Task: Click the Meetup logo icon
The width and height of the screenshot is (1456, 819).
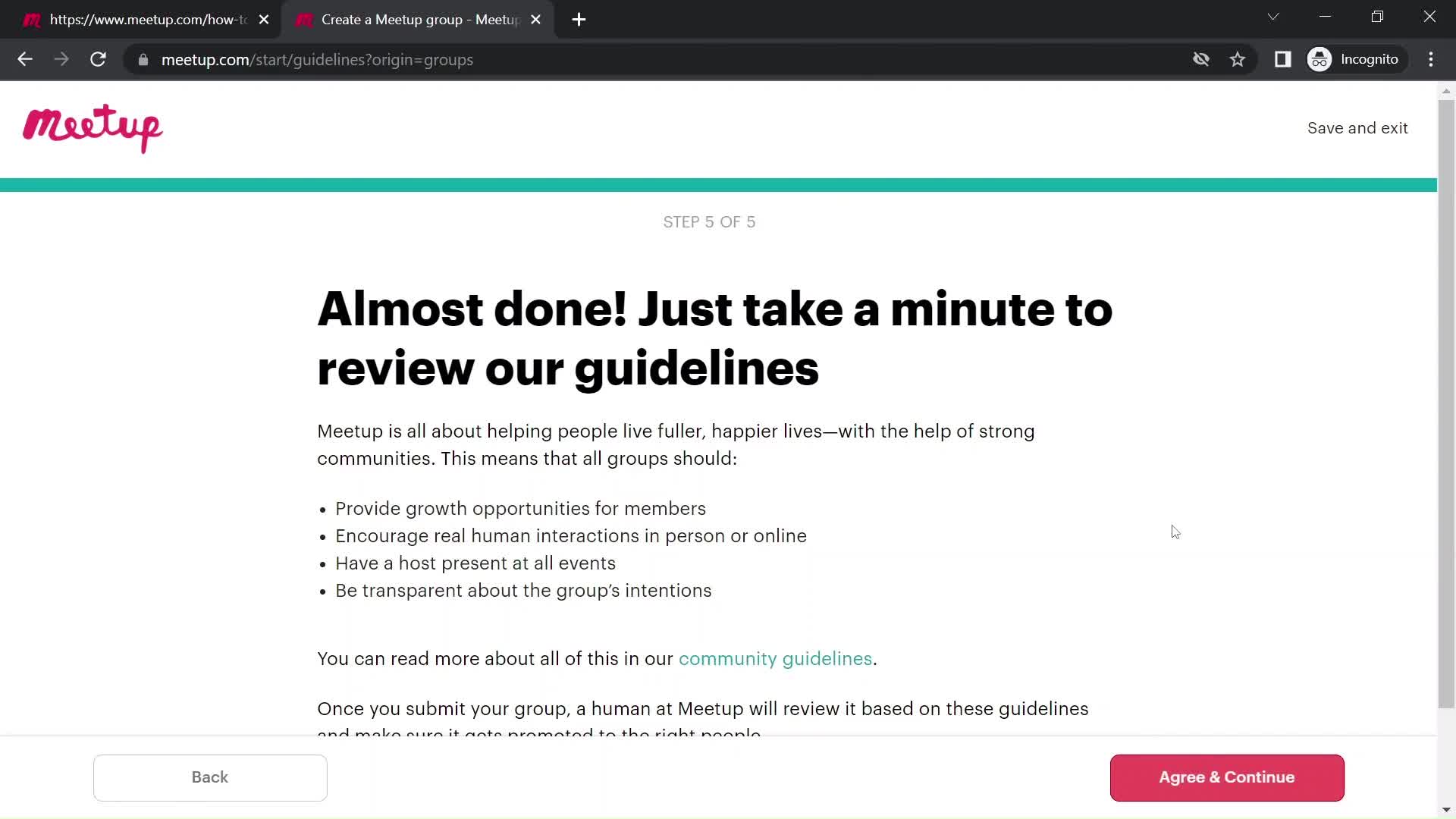Action: 92,128
